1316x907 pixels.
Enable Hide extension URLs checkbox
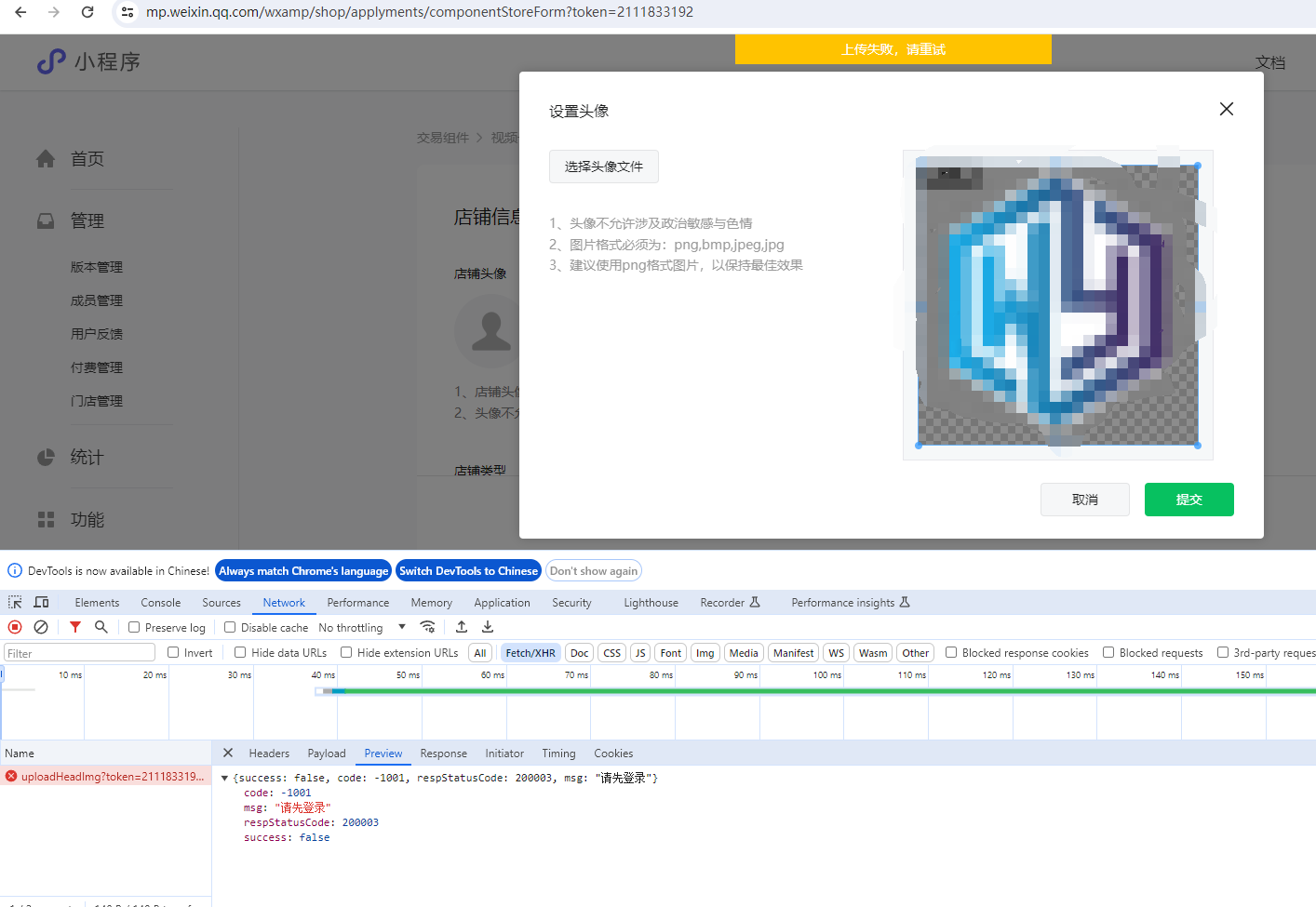coord(346,652)
